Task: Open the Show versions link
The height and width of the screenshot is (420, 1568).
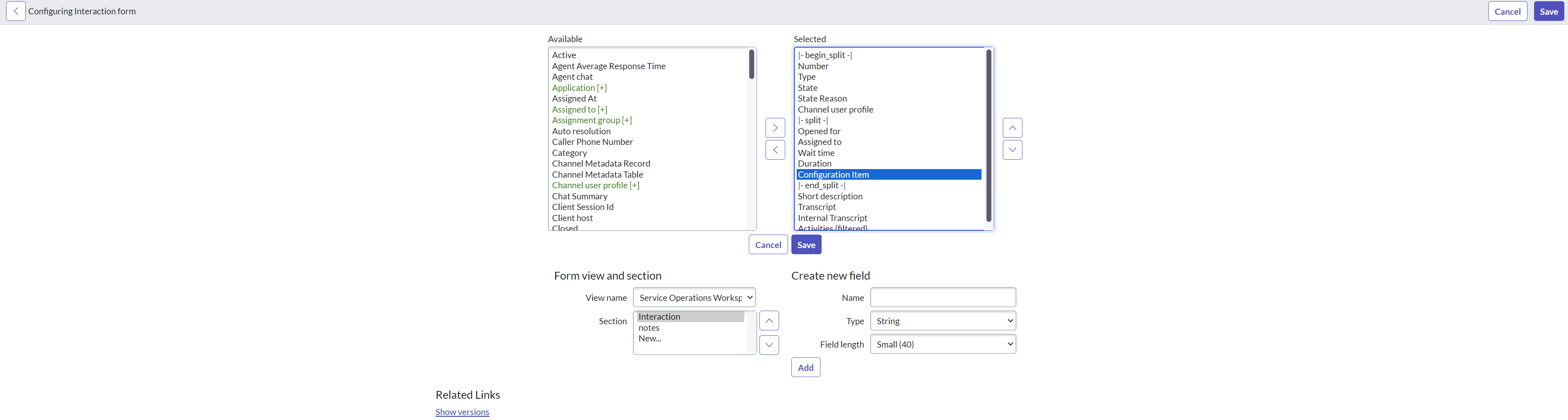Action: (x=462, y=413)
